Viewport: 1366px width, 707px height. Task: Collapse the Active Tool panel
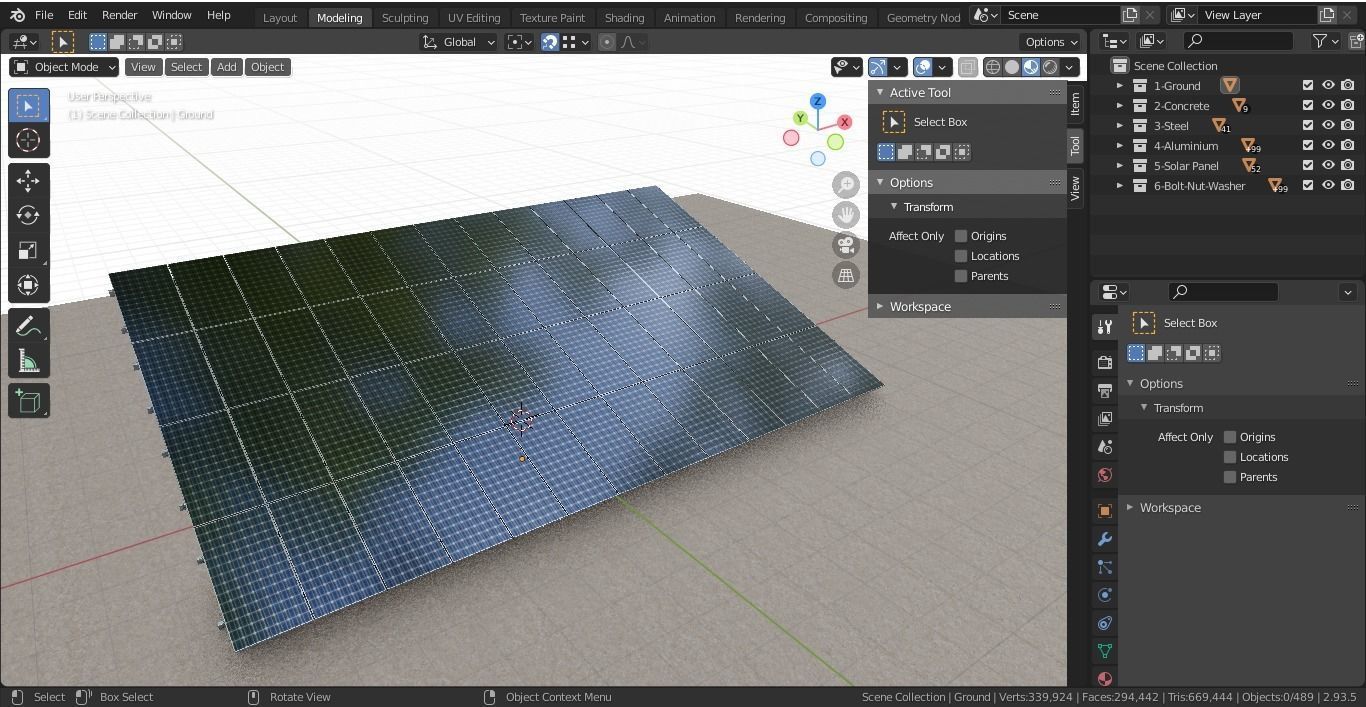coord(880,92)
